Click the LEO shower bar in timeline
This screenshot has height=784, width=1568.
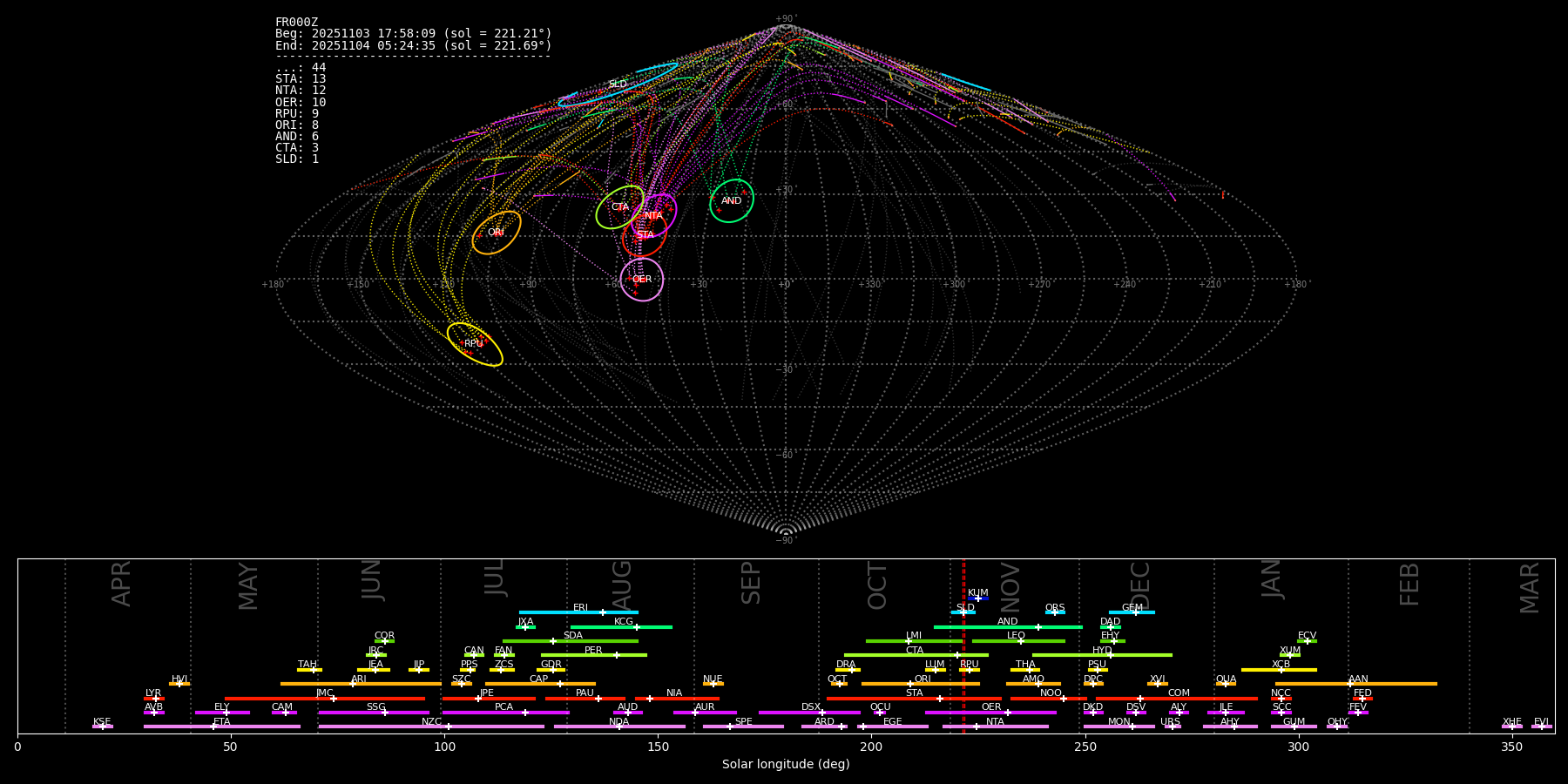click(x=1017, y=641)
